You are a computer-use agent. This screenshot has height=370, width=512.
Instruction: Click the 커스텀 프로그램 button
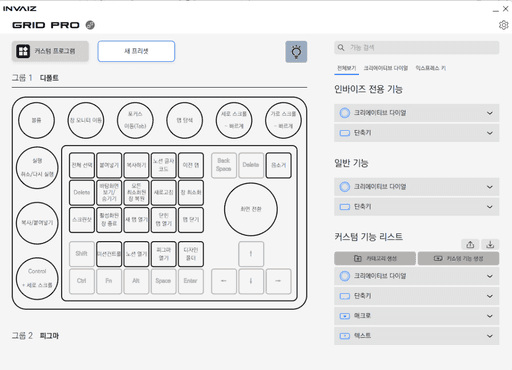[x=50, y=51]
